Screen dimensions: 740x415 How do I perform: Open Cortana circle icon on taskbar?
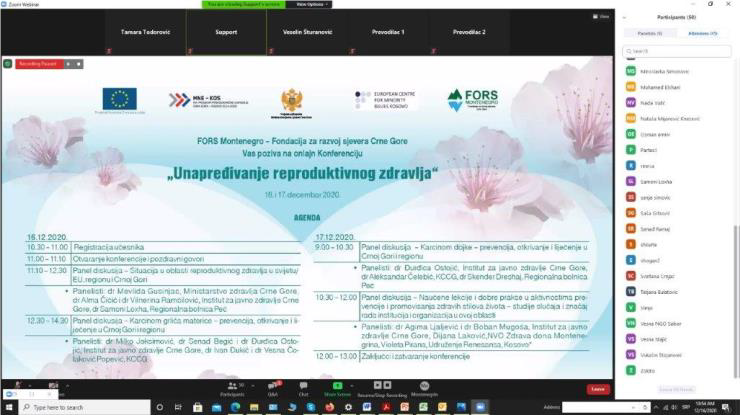160,407
